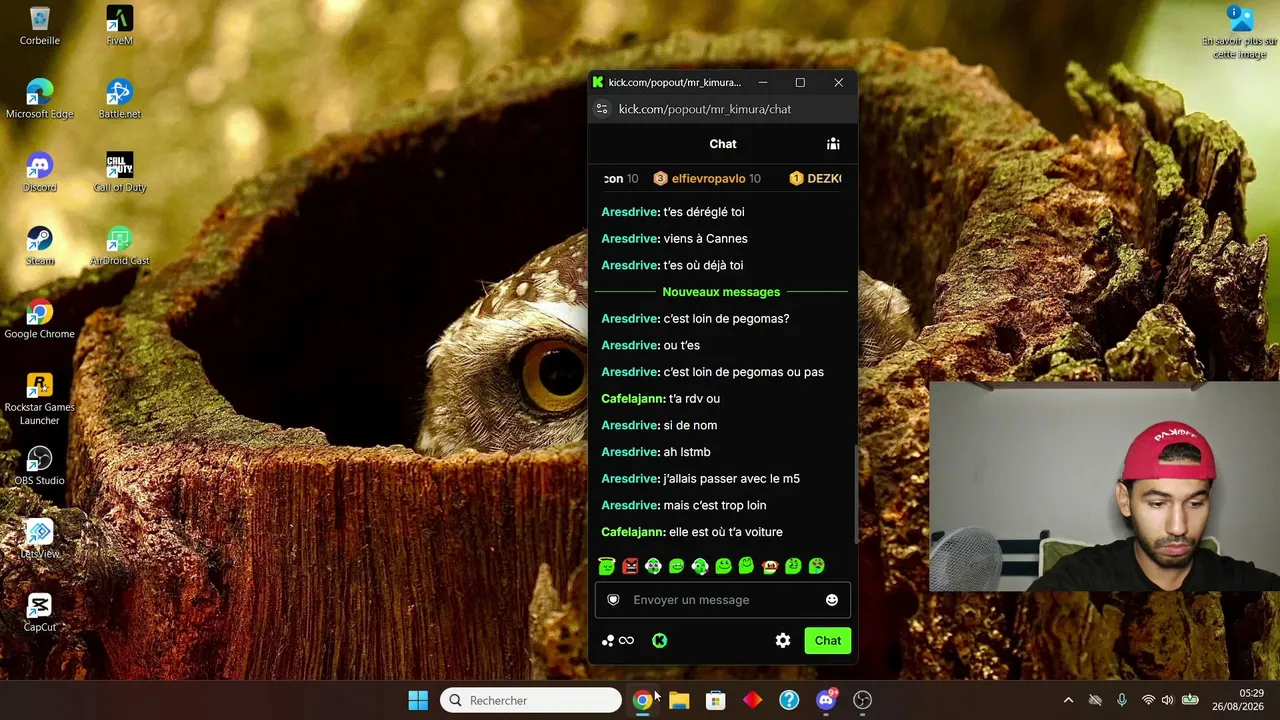Open the Windows Start button

tap(418, 700)
